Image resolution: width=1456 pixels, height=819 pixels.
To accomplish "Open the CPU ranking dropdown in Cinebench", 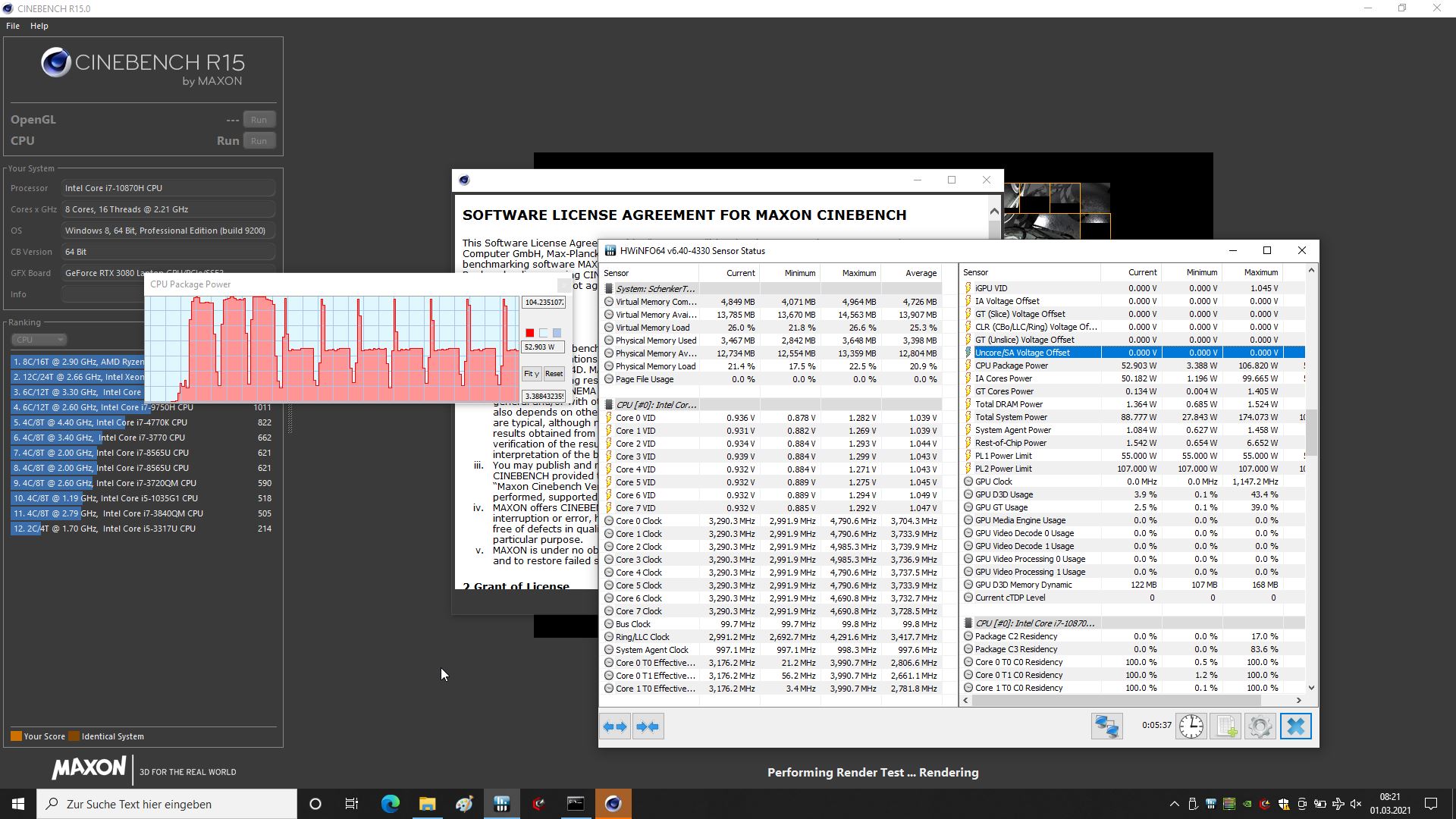I will [39, 340].
